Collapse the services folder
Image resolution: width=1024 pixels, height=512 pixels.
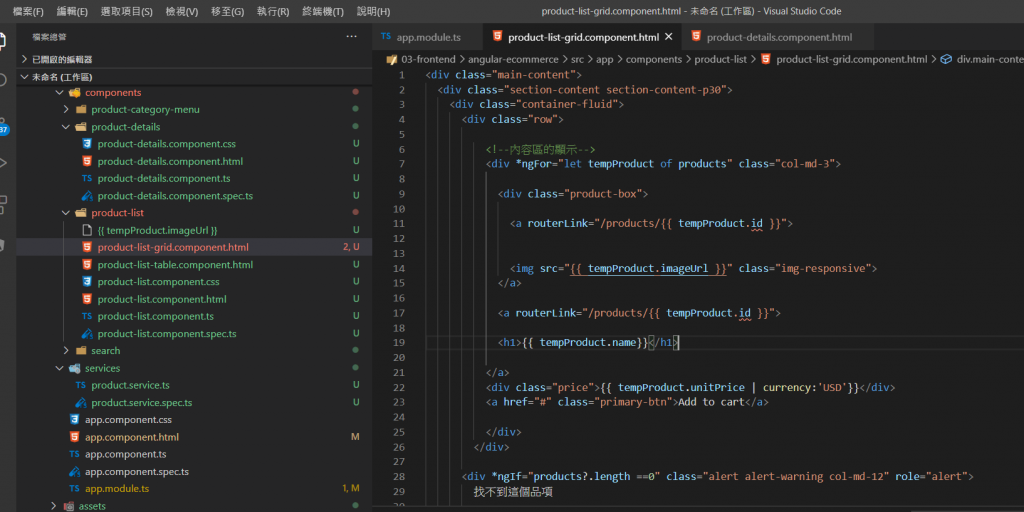point(102,368)
